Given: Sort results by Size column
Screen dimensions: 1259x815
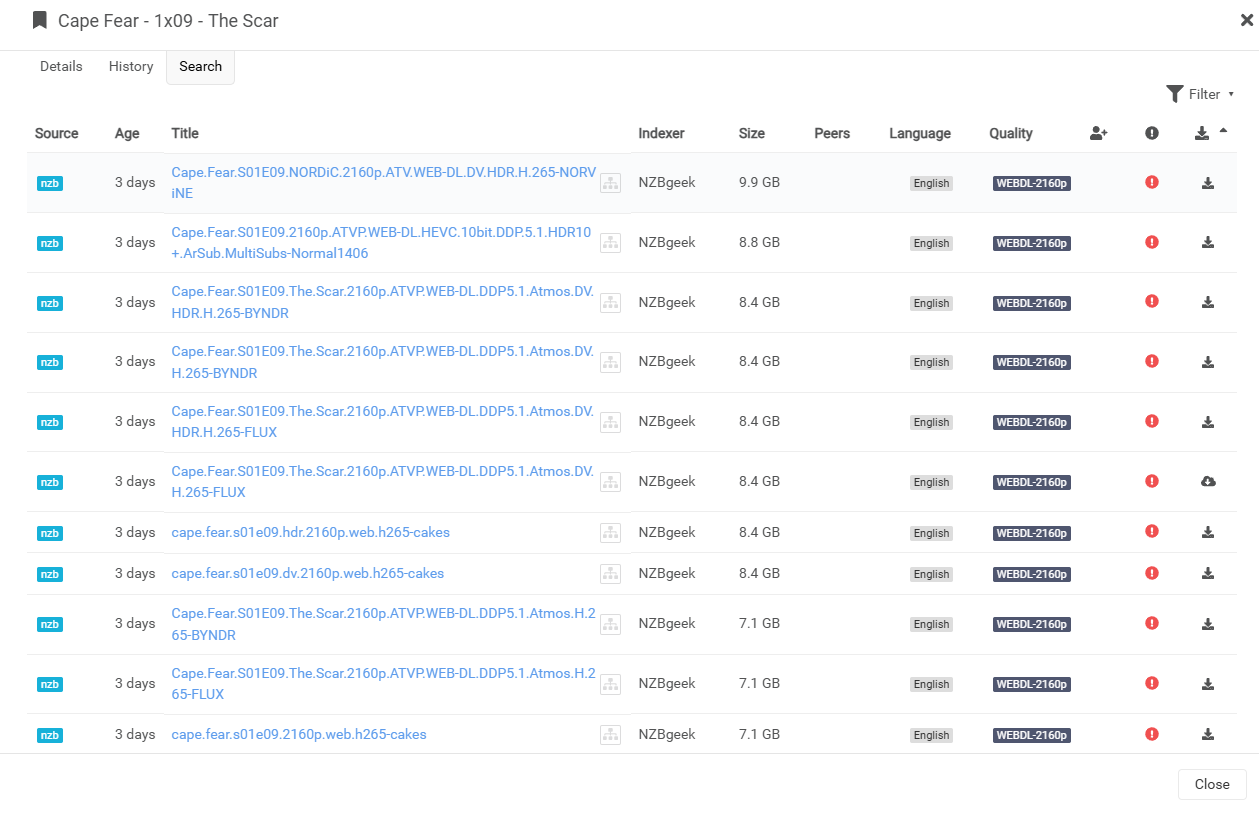Looking at the screenshot, I should point(752,133).
